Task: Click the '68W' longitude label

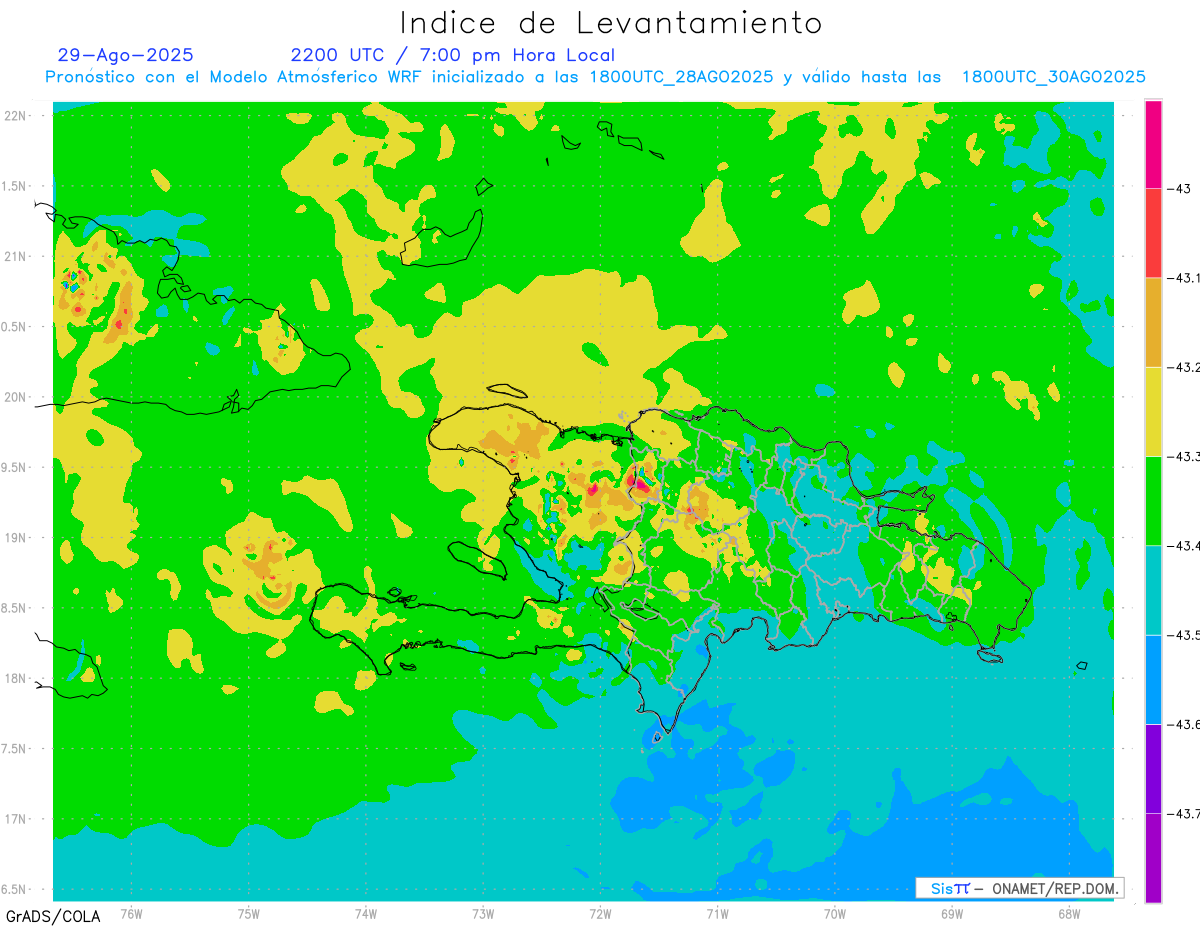Action: 1069,912
